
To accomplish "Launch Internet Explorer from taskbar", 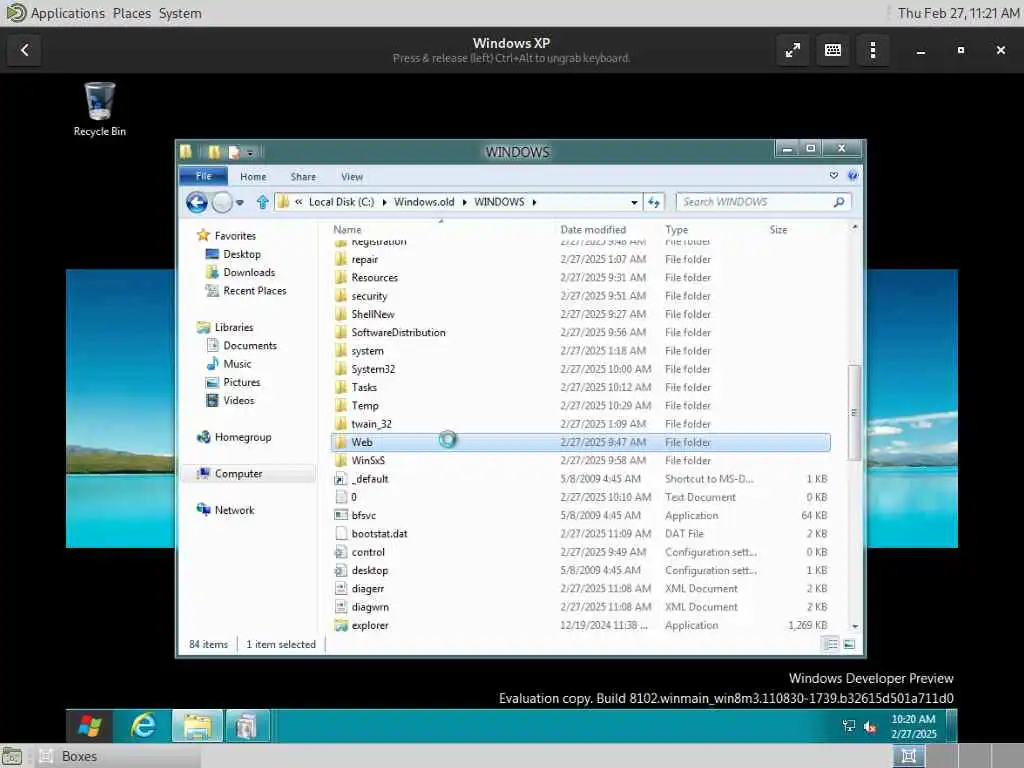I will 142,726.
